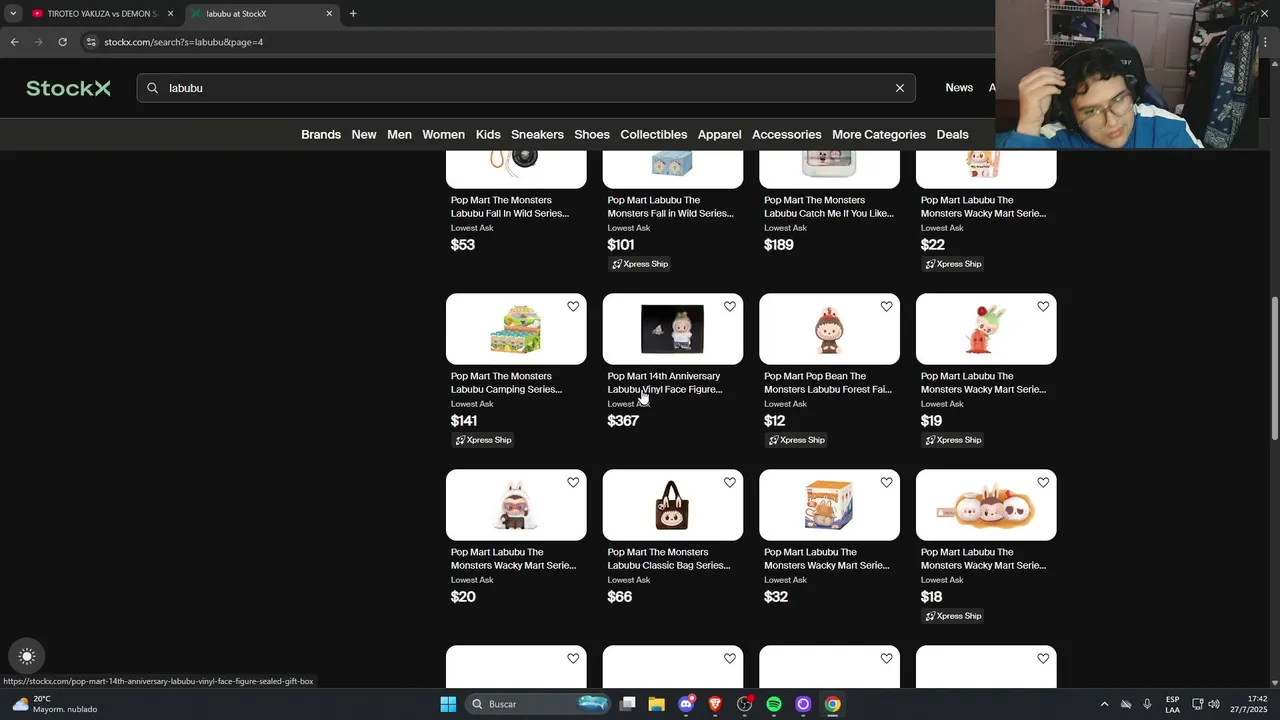Favorite the $18 Wacky Mart Series item

point(1043,483)
